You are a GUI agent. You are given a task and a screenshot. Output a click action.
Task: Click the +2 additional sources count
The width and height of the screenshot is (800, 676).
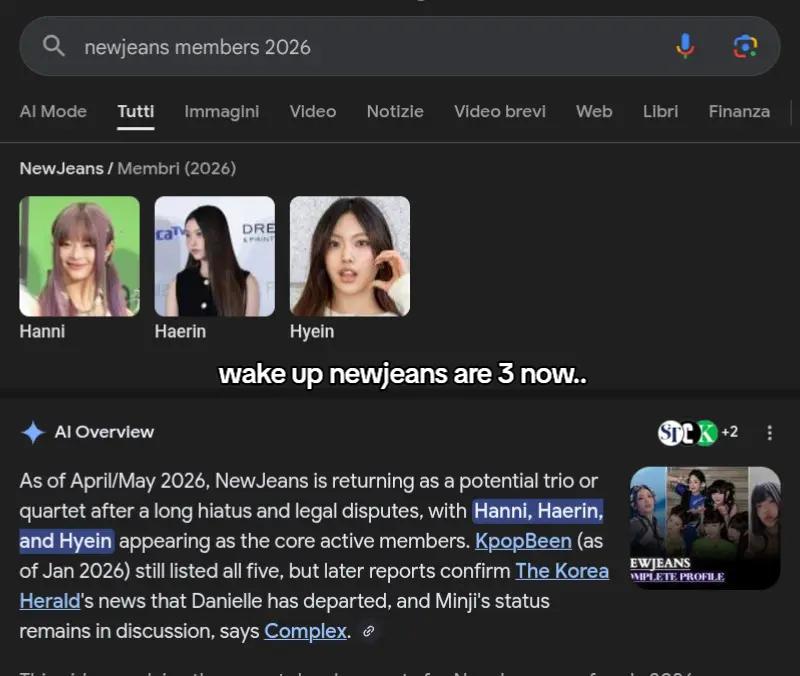(x=730, y=432)
